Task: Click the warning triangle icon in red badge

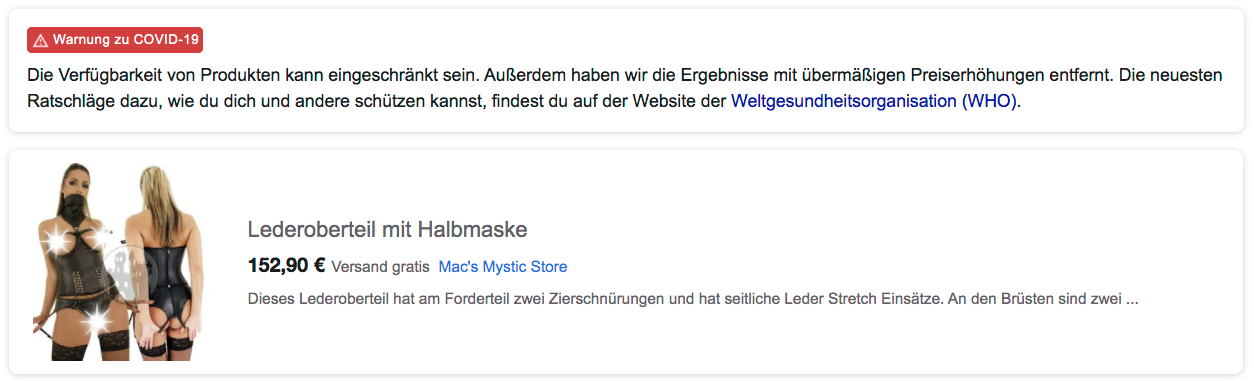Action: (x=40, y=40)
